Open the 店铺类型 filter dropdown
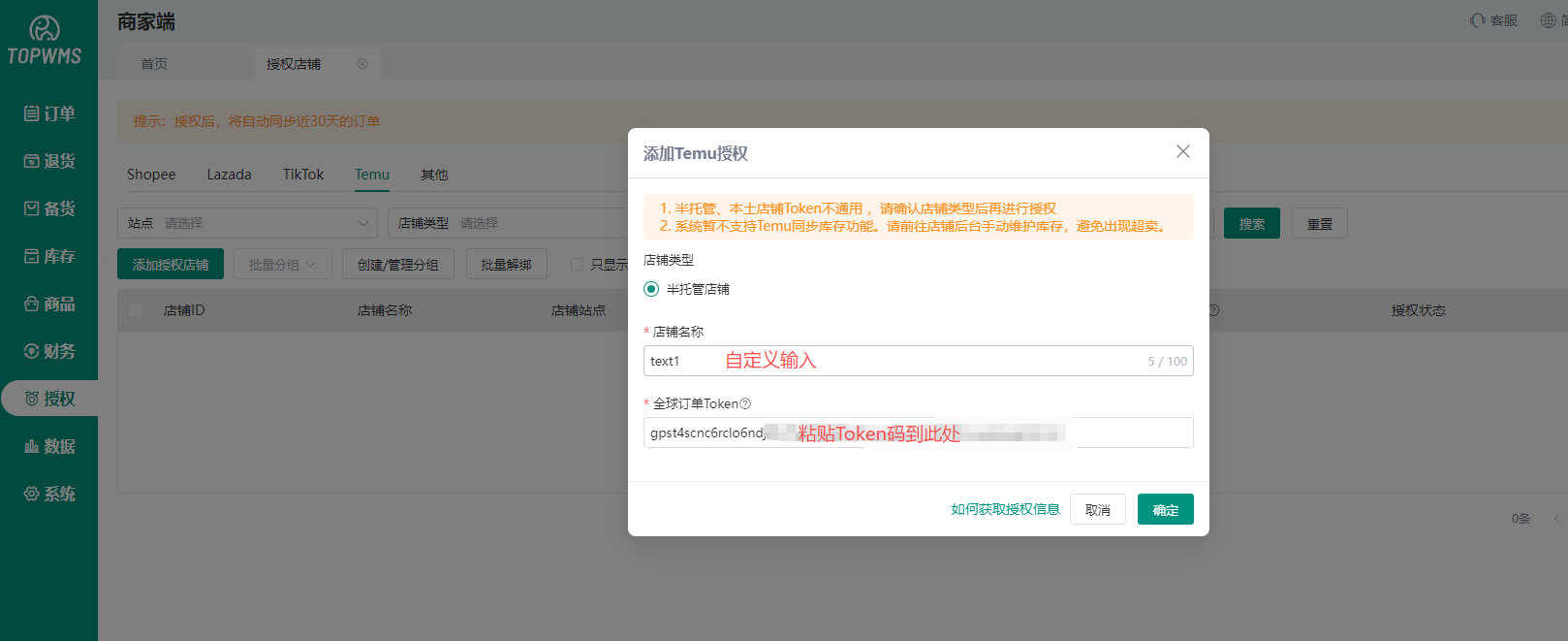Screen dimensions: 1568x641 tap(509, 223)
